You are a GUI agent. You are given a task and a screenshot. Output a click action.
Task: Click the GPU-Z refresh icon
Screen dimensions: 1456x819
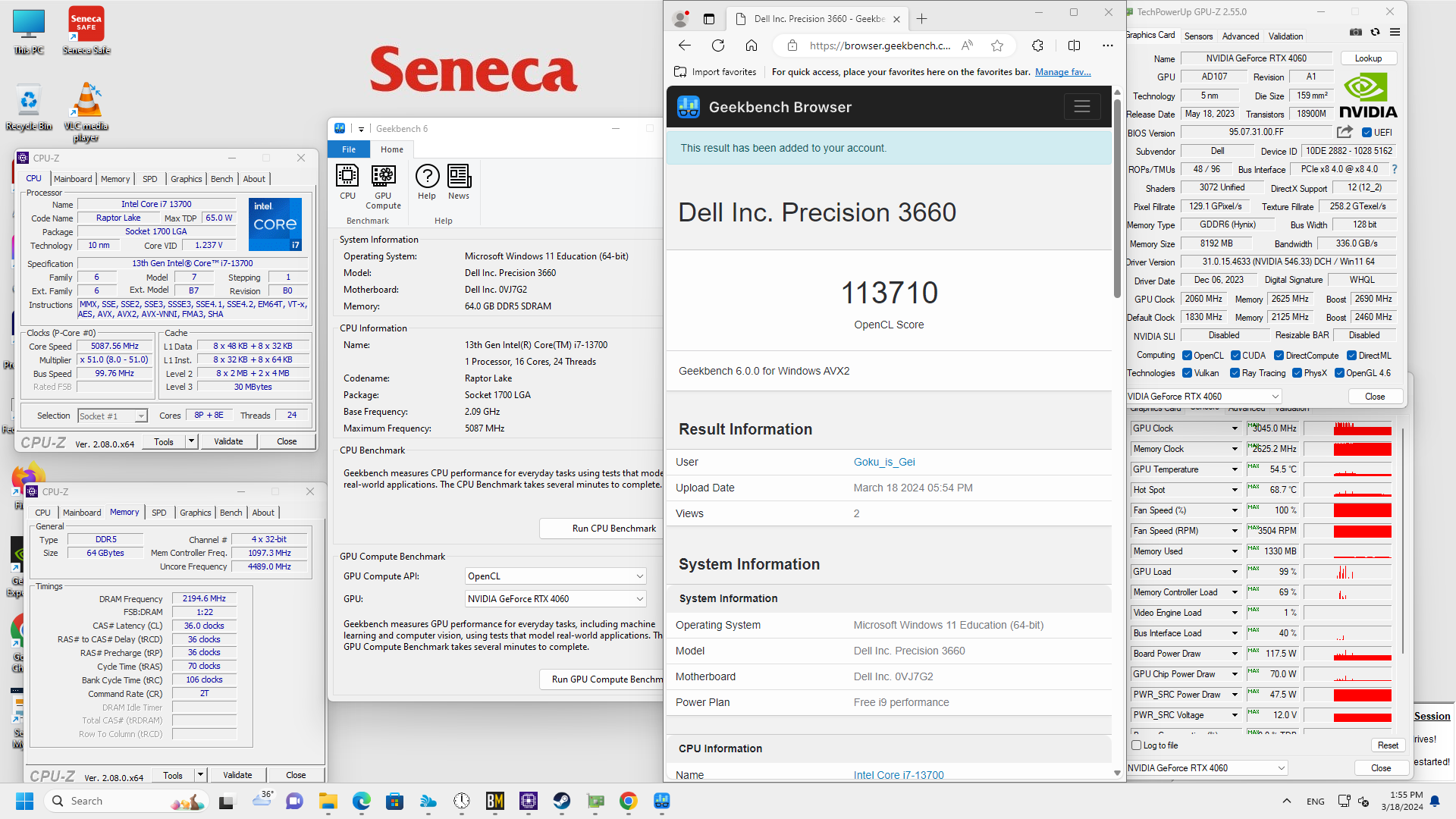pos(1375,33)
